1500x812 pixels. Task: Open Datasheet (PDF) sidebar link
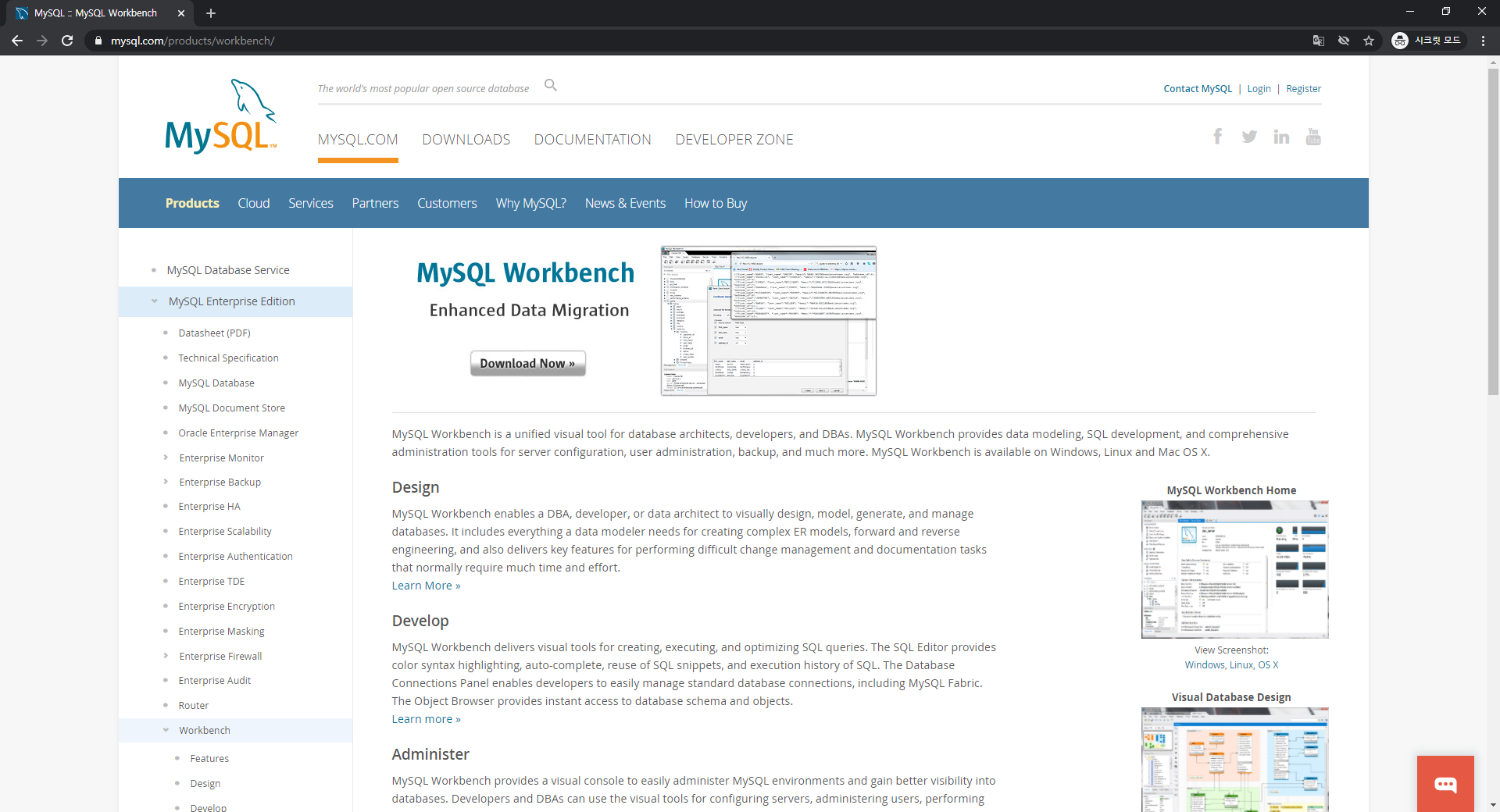tap(214, 333)
